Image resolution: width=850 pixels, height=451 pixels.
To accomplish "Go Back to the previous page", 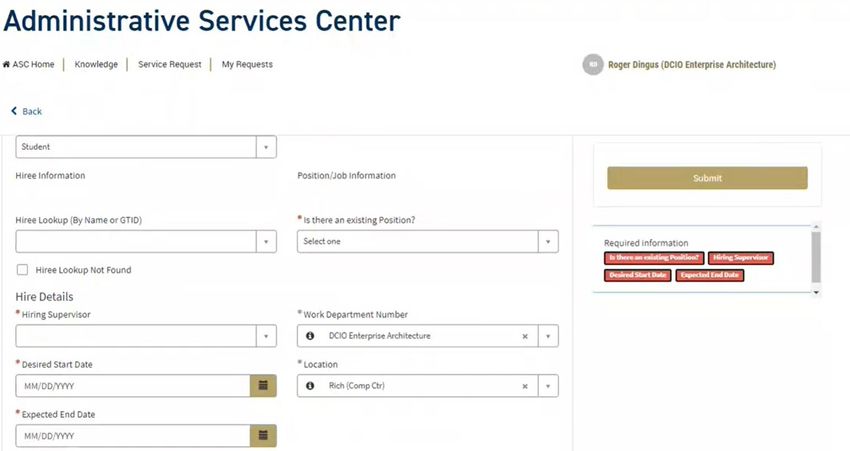I will [x=27, y=111].
